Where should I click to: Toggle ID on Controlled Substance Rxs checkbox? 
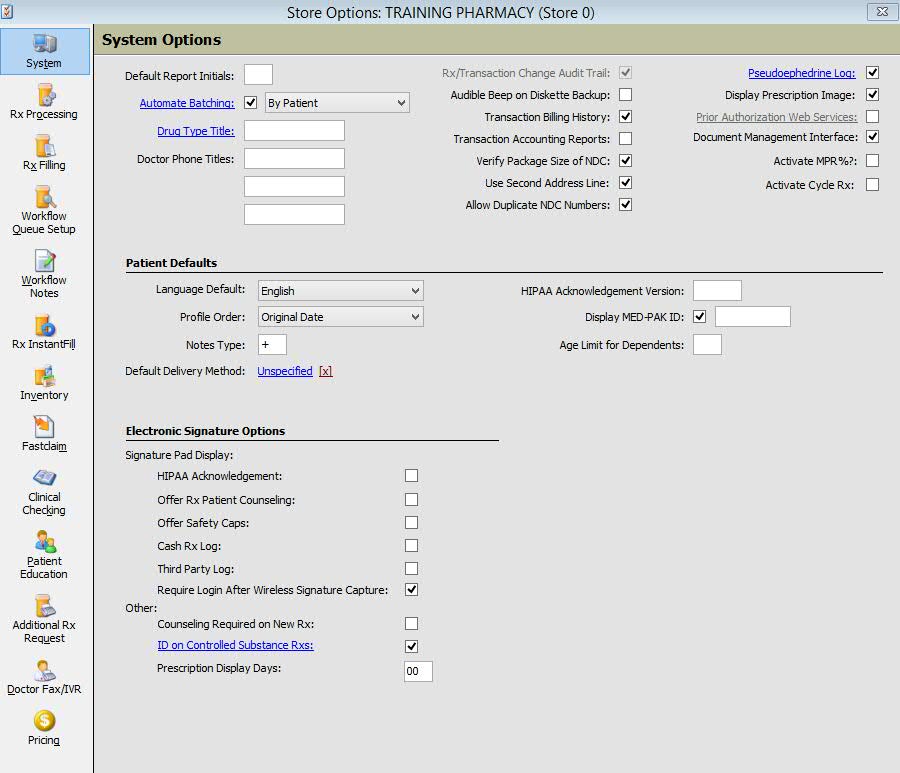pos(412,646)
